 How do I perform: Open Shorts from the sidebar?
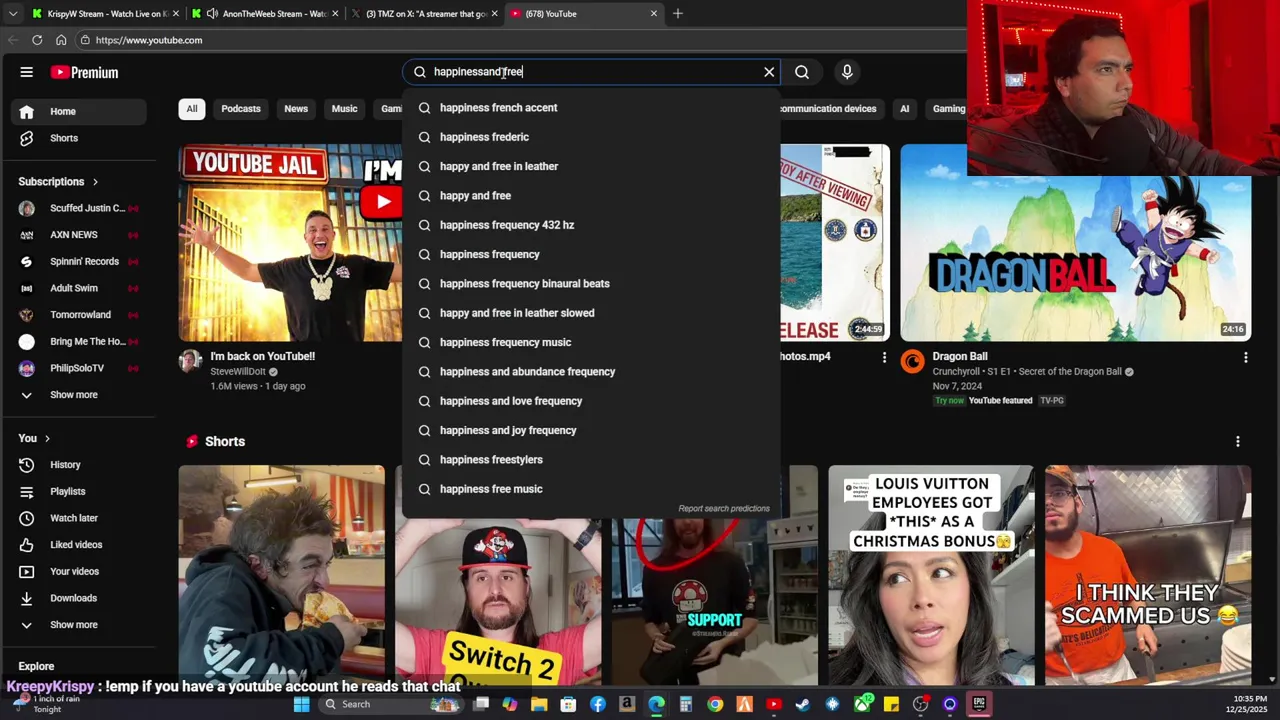pos(78,138)
